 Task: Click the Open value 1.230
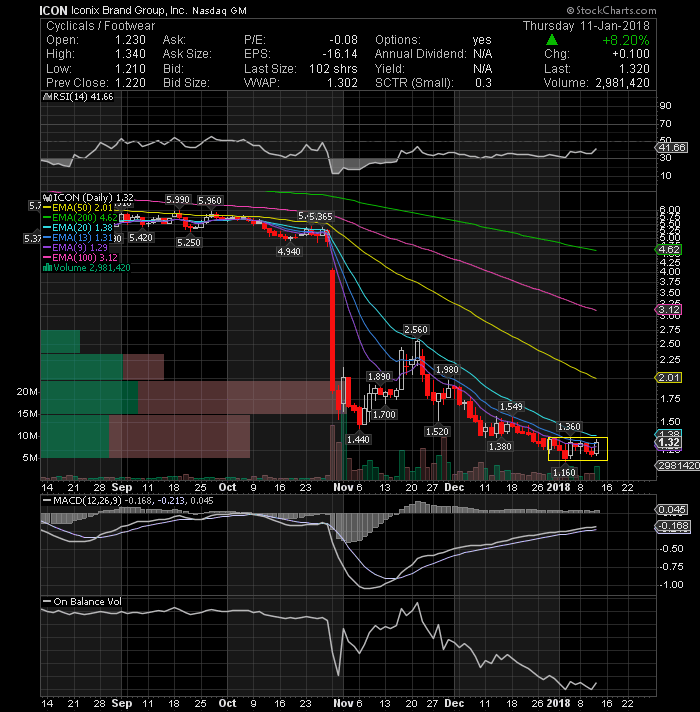click(x=130, y=40)
